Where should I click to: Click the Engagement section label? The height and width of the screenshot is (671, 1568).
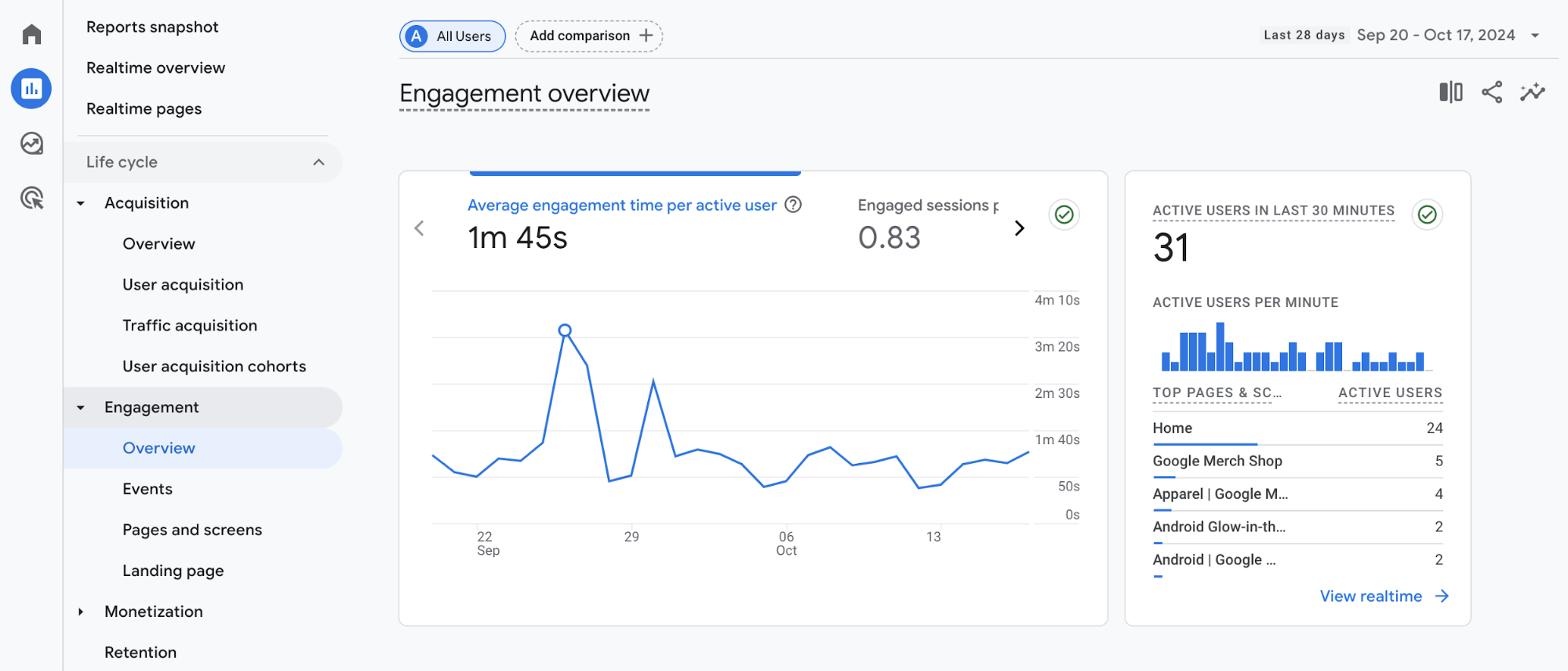pyautogui.click(x=151, y=407)
